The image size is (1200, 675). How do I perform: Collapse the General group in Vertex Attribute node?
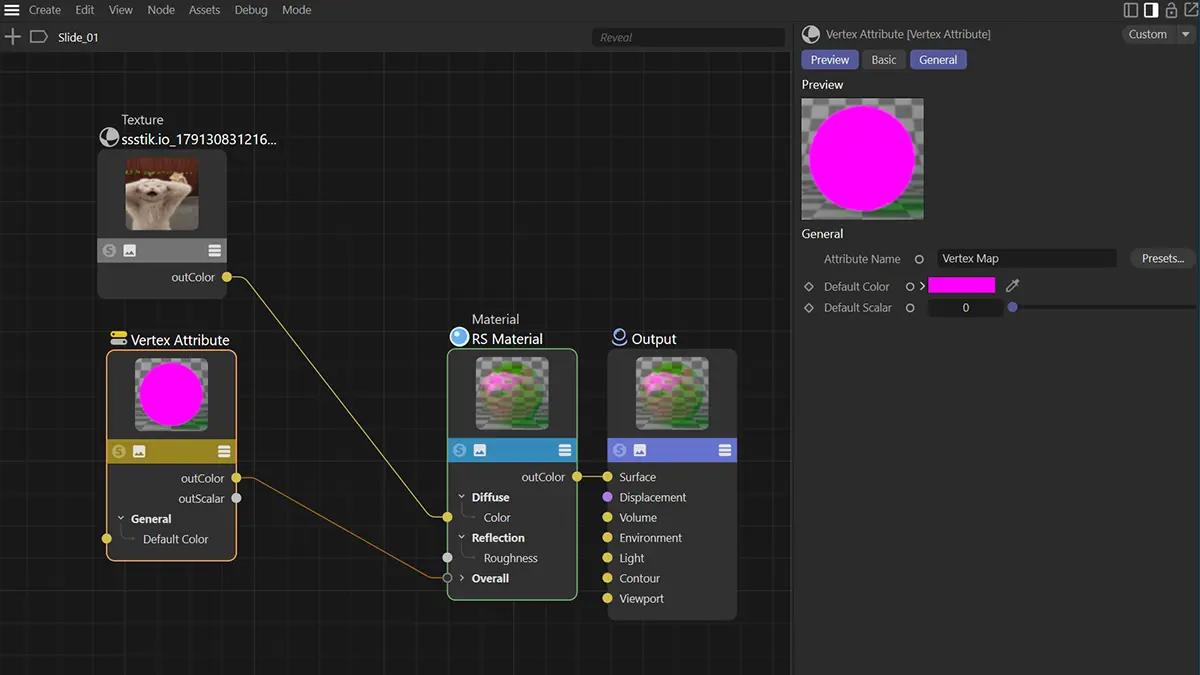(120, 519)
